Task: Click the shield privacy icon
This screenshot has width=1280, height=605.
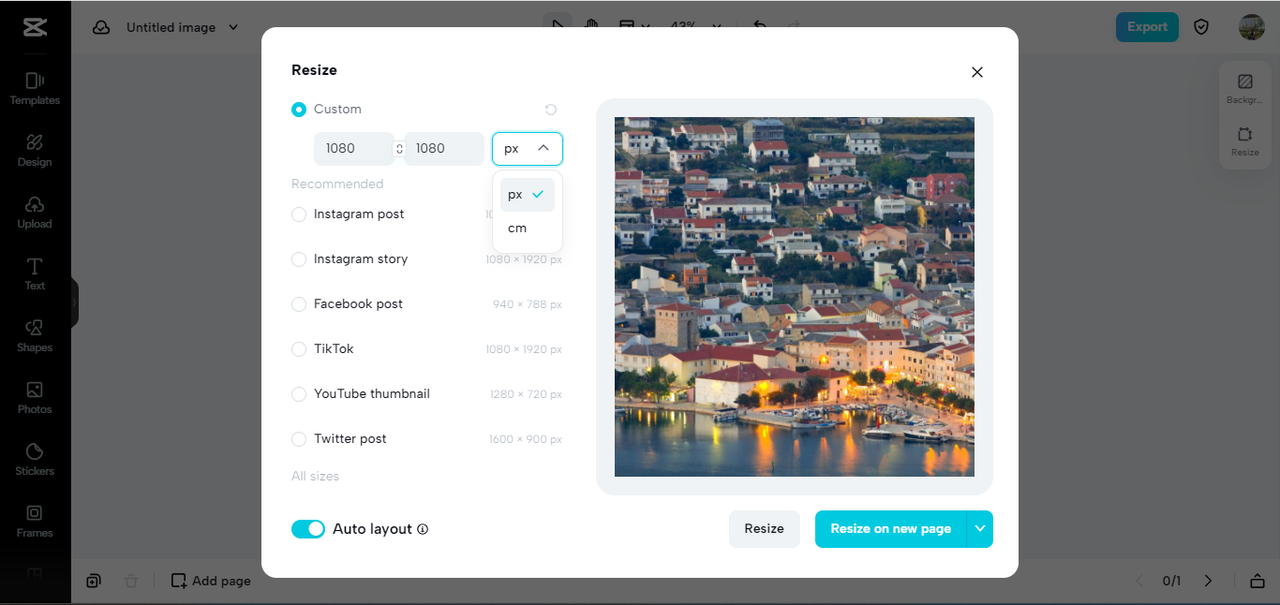Action: click(x=1202, y=27)
